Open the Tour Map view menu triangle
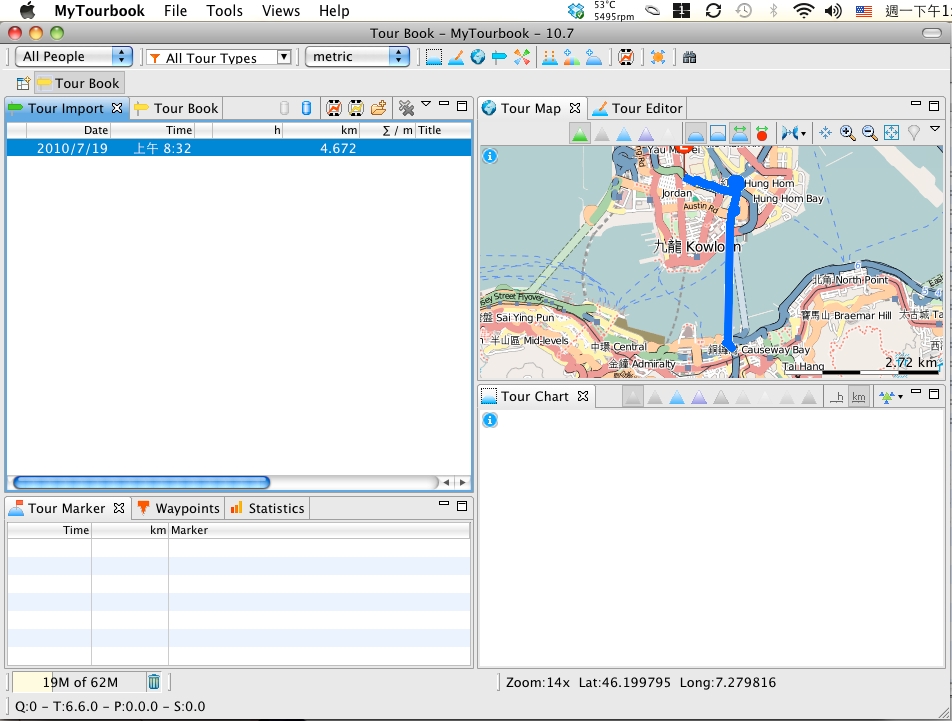Screen dimensions: 952x721 pyautogui.click(x=935, y=129)
